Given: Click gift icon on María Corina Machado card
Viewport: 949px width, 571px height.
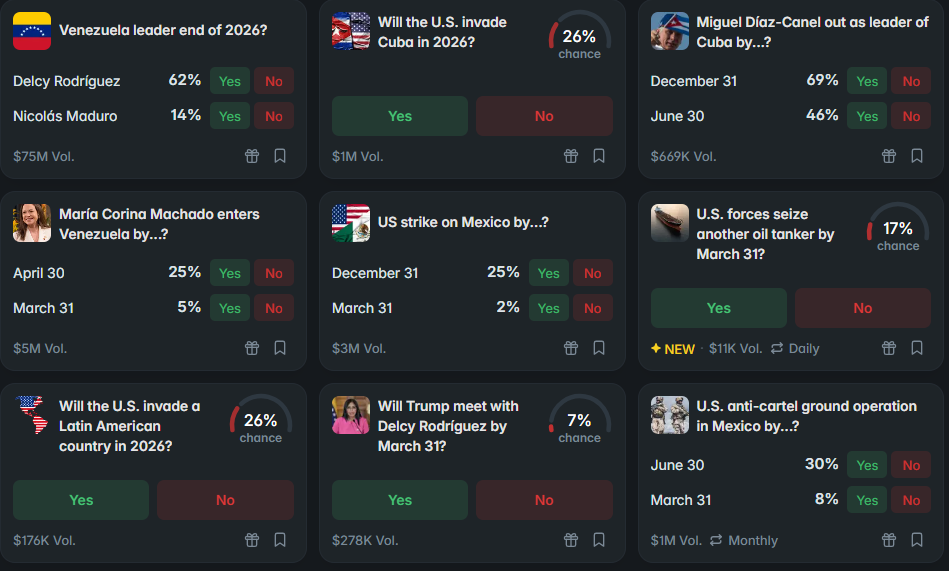Looking at the screenshot, I should pyautogui.click(x=252, y=348).
